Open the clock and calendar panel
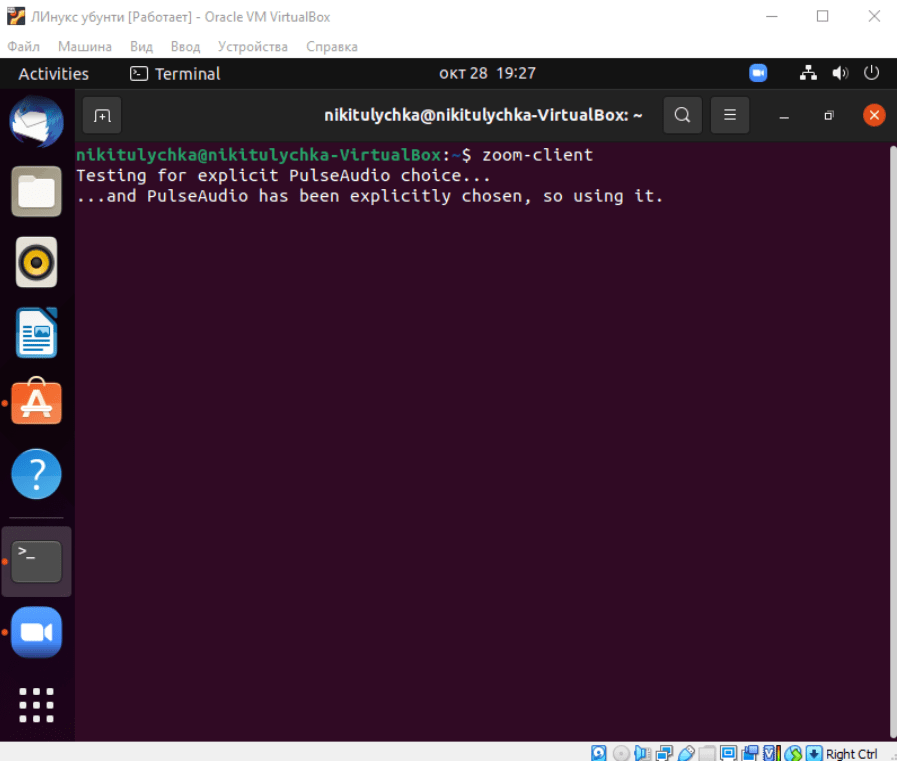 [x=487, y=74]
